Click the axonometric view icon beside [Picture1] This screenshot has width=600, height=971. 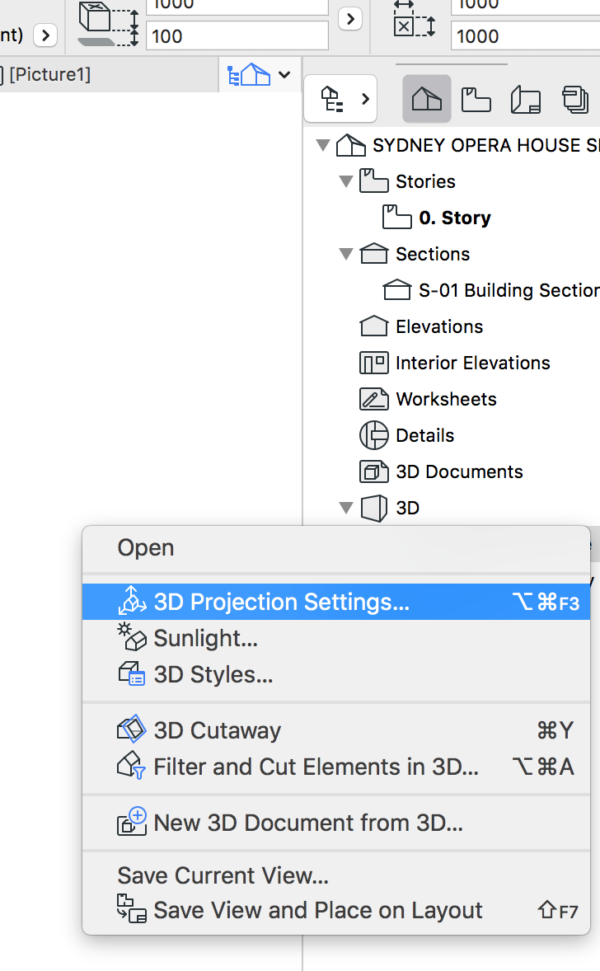tap(248, 74)
